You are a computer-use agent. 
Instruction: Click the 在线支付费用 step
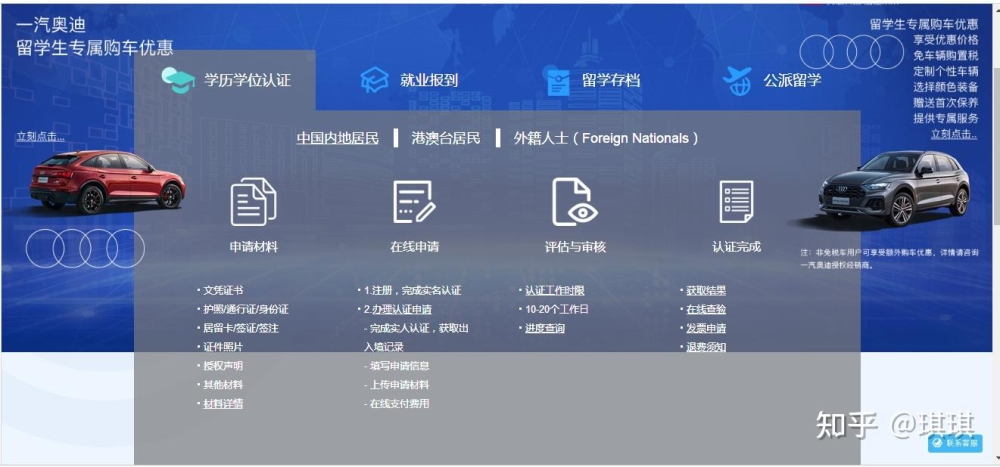(x=399, y=404)
